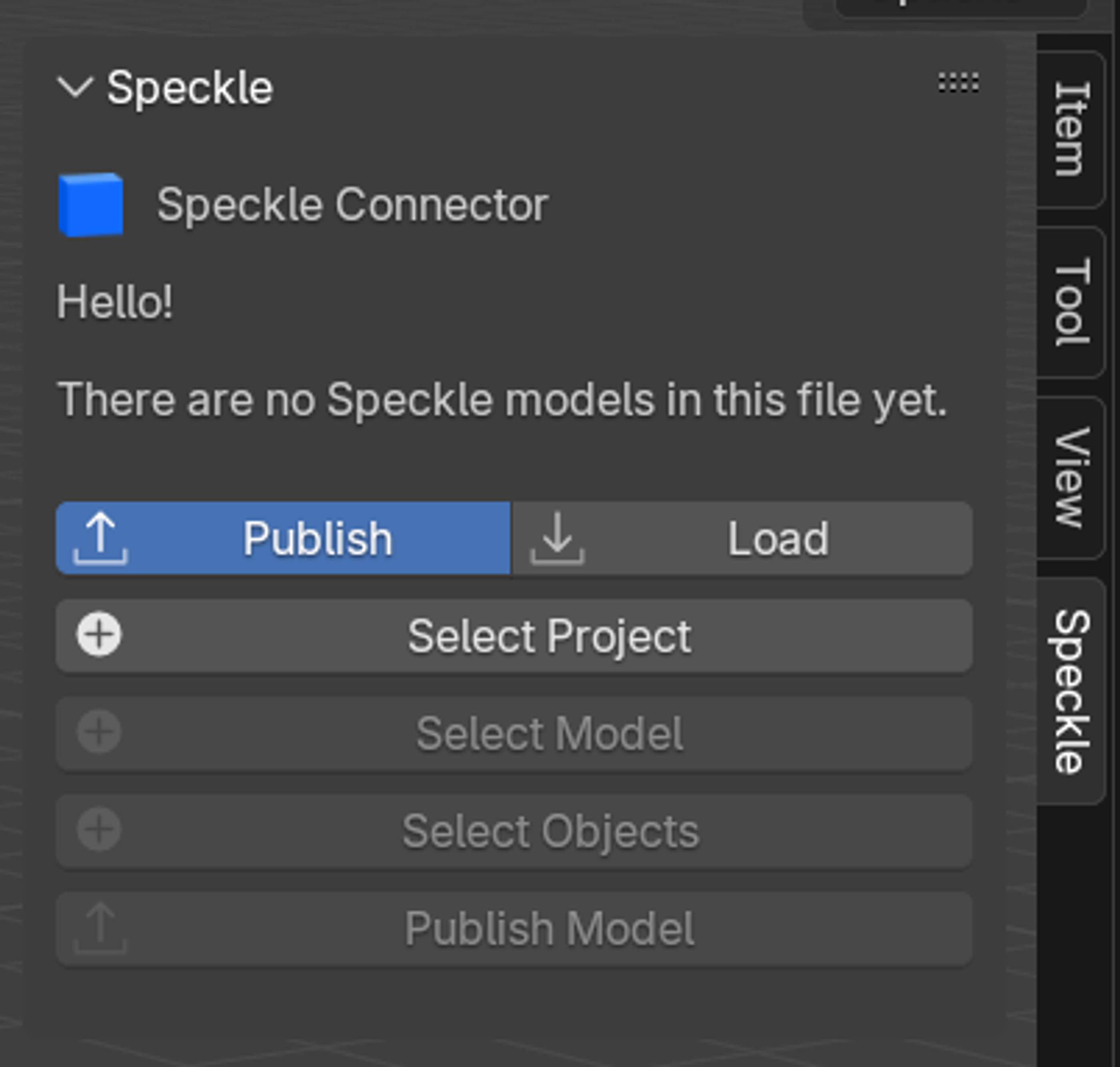
Task: Collapse the Speckle panel chevron
Action: pos(75,88)
